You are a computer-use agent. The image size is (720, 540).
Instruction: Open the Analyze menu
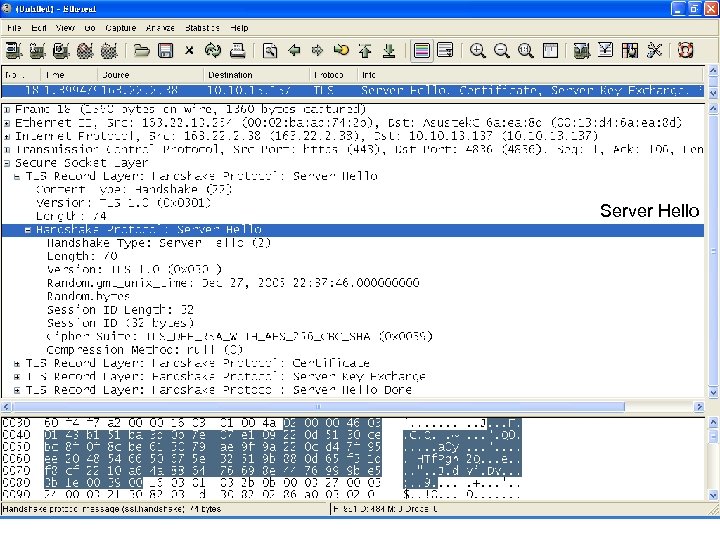coord(159,28)
